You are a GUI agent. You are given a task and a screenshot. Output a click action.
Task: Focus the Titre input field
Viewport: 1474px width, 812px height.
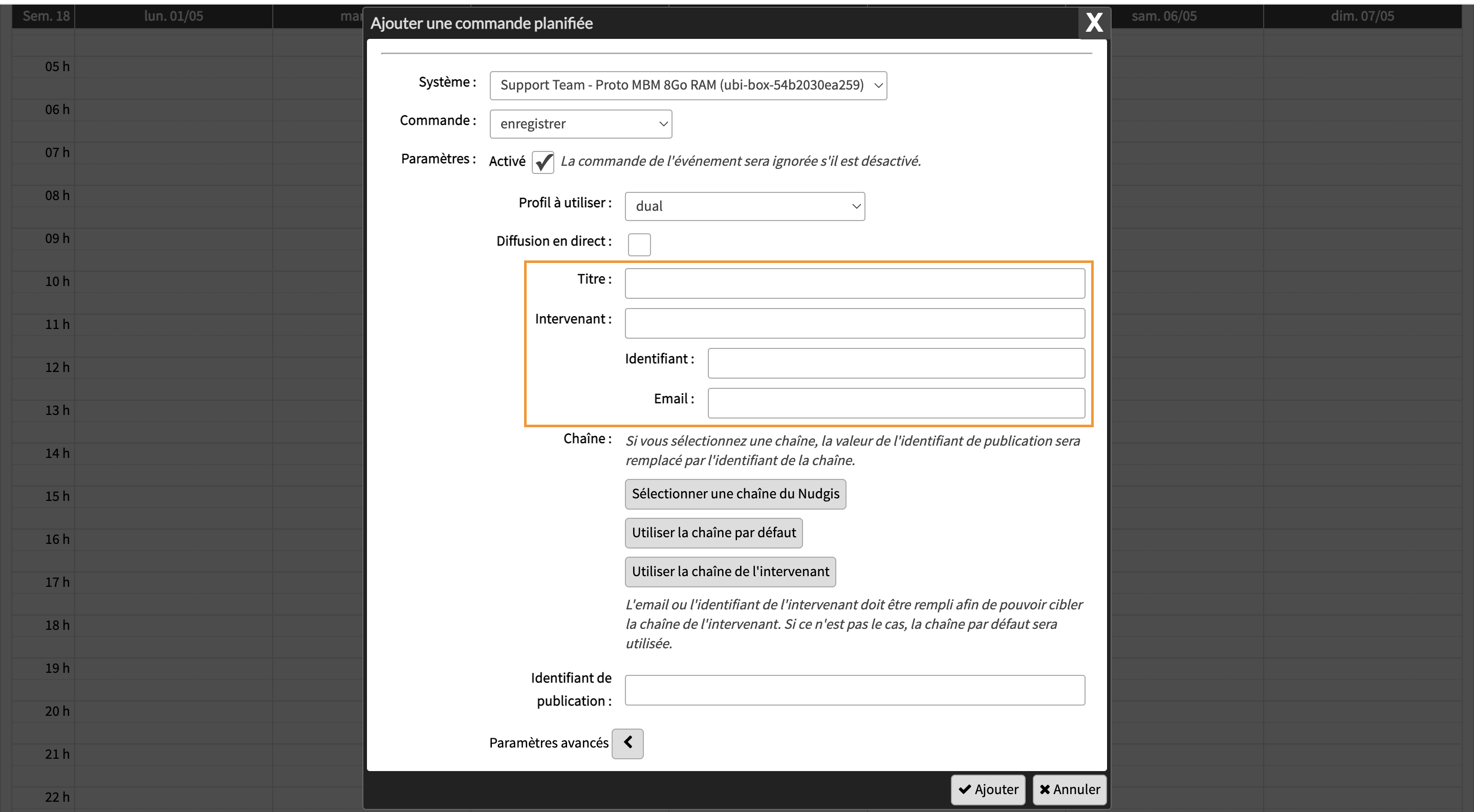(855, 283)
